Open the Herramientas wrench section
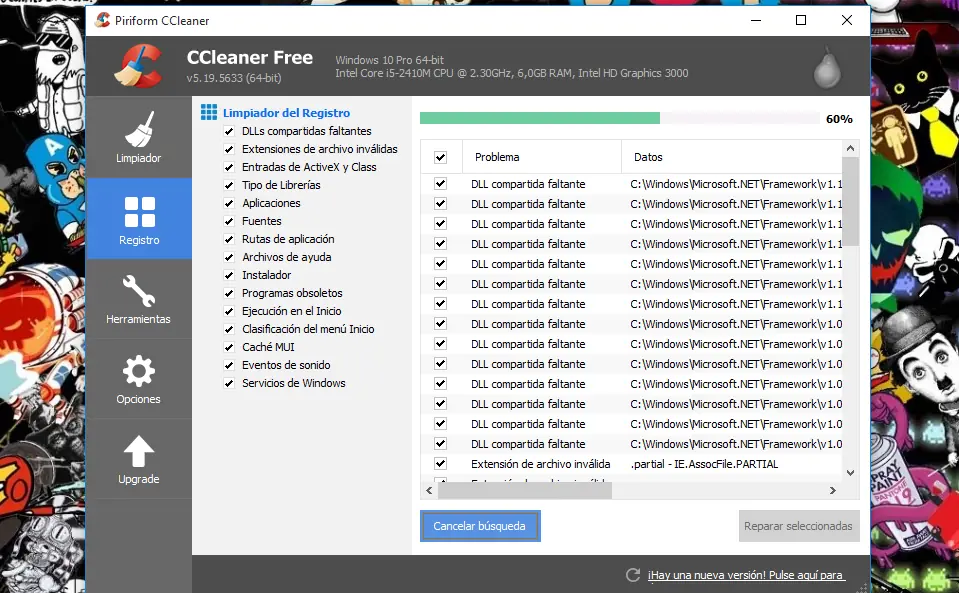 [139, 299]
